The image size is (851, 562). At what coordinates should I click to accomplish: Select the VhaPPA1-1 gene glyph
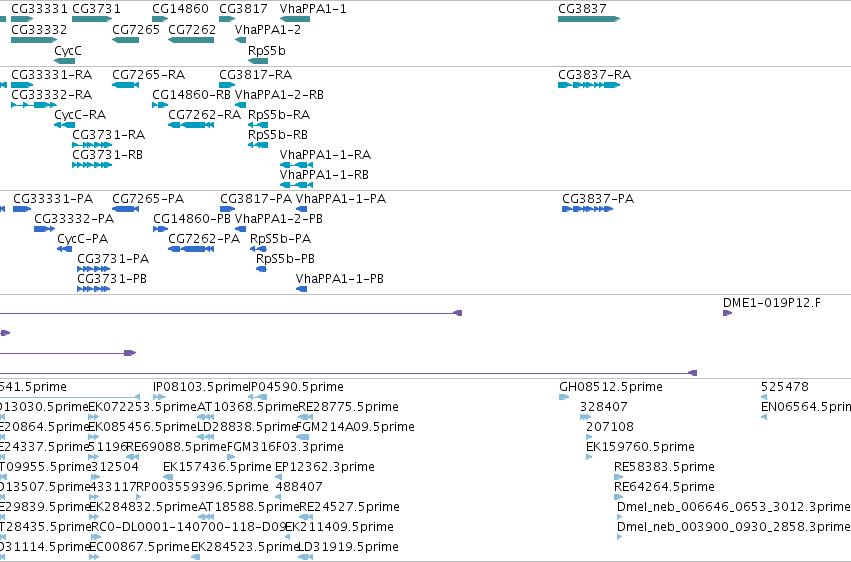click(295, 19)
